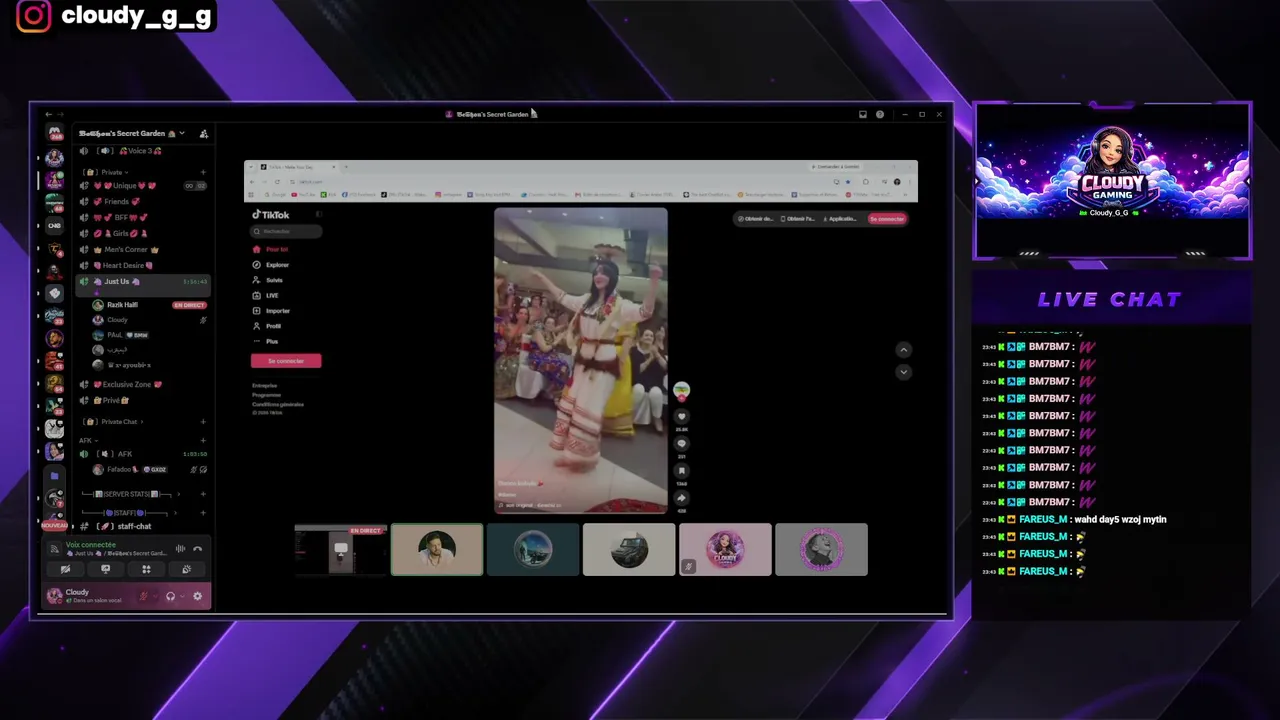Click the sidebar 'Se connecter' button in TikTok

286,361
